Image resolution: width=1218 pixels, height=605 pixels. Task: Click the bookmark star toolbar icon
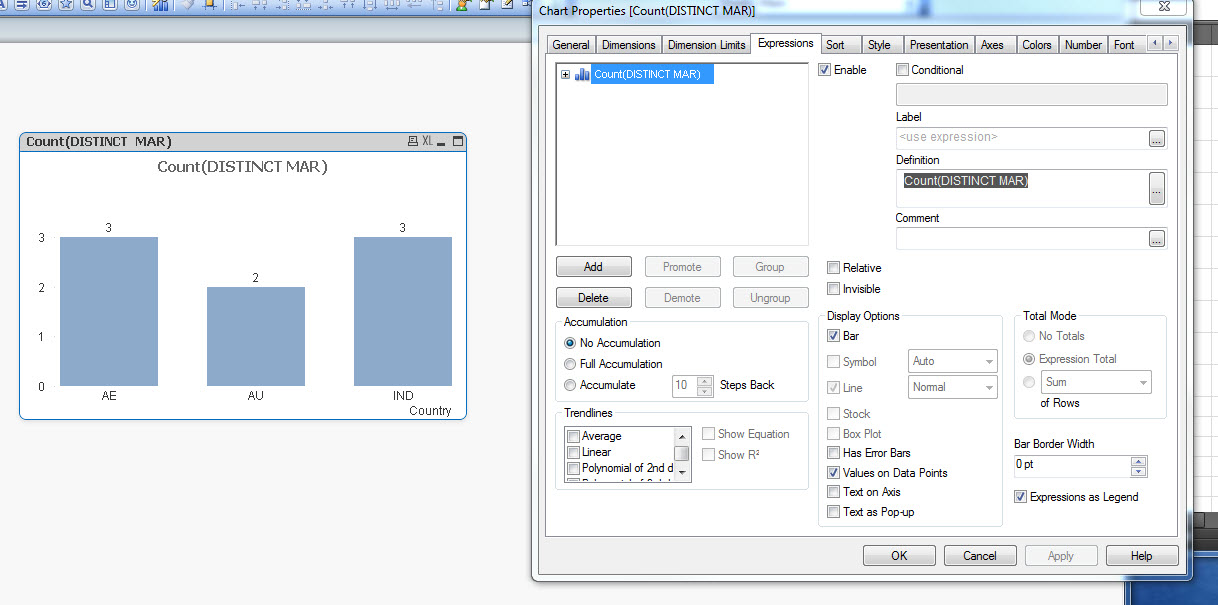[x=66, y=5]
